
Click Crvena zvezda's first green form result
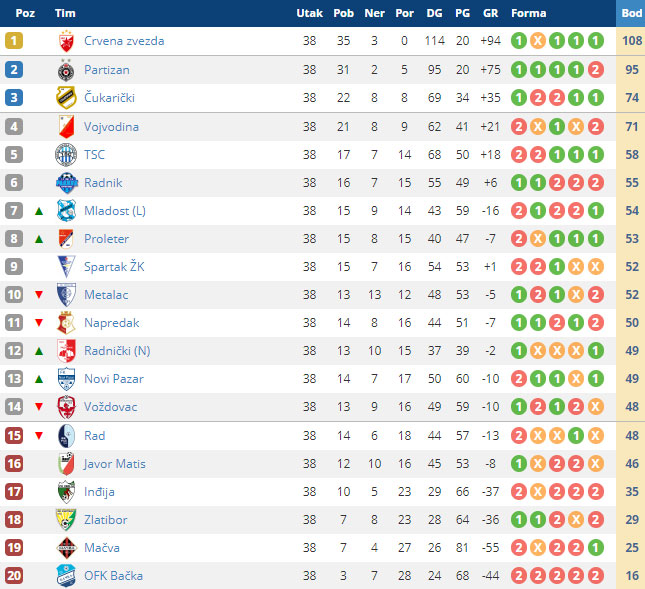pos(519,41)
